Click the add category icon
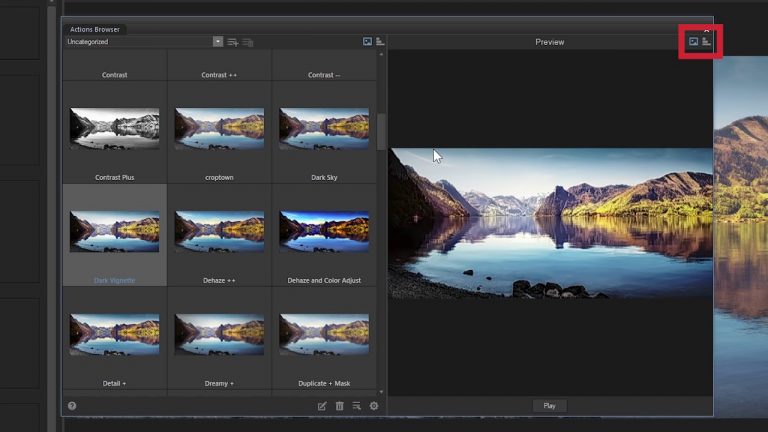 pyautogui.click(x=233, y=42)
